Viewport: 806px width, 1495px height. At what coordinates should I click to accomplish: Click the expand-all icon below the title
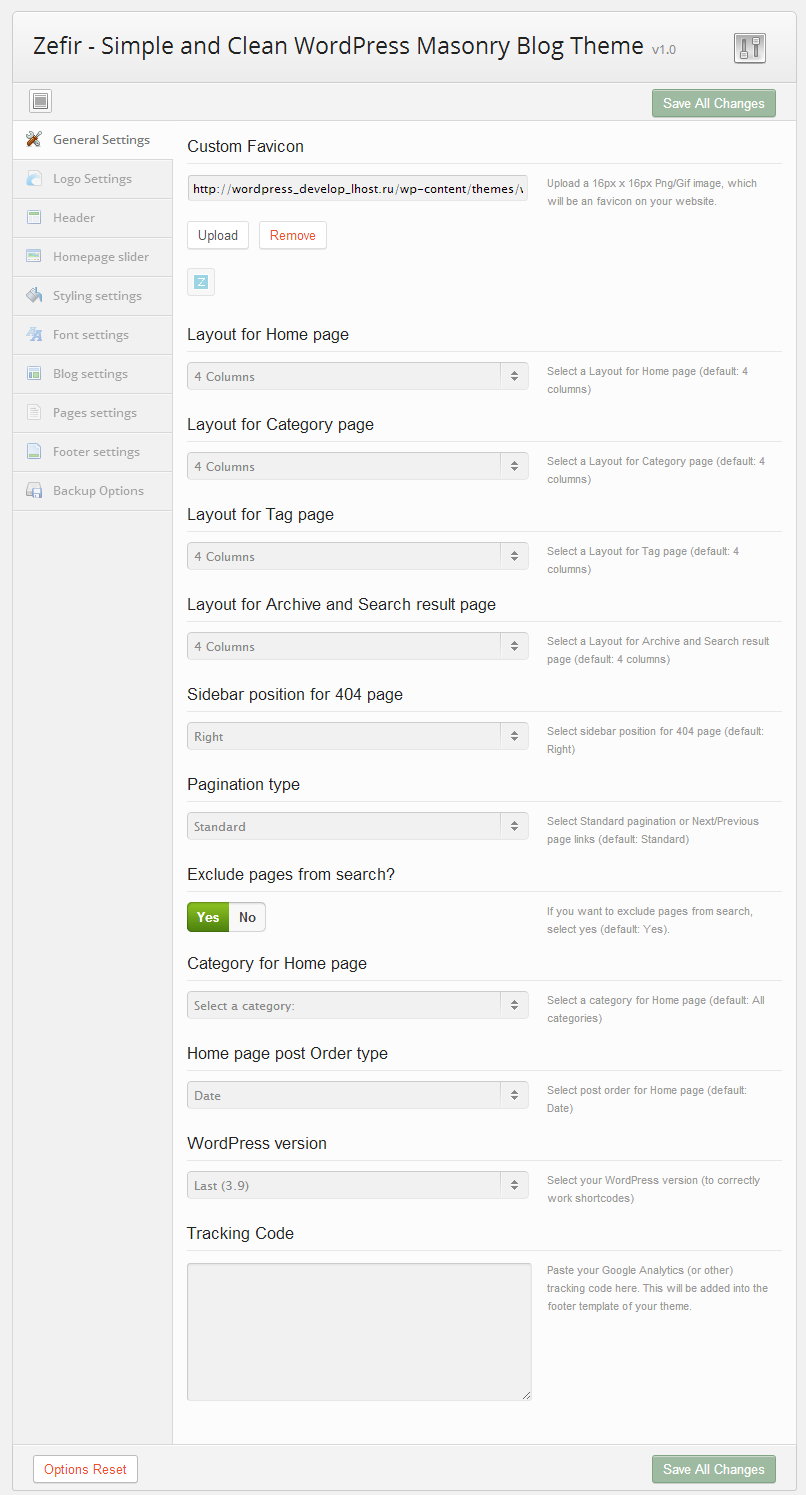pos(40,101)
